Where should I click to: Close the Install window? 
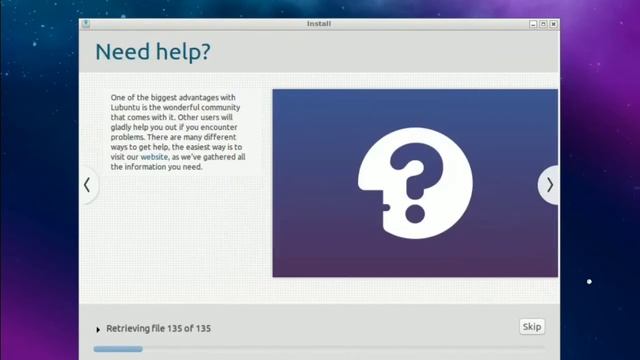coord(553,24)
